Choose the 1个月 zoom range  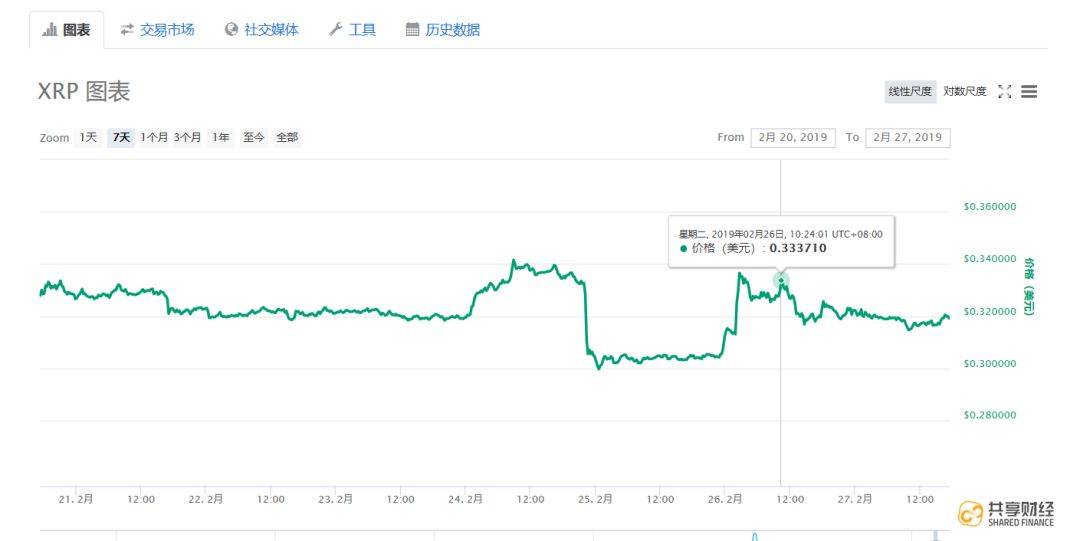tap(154, 138)
